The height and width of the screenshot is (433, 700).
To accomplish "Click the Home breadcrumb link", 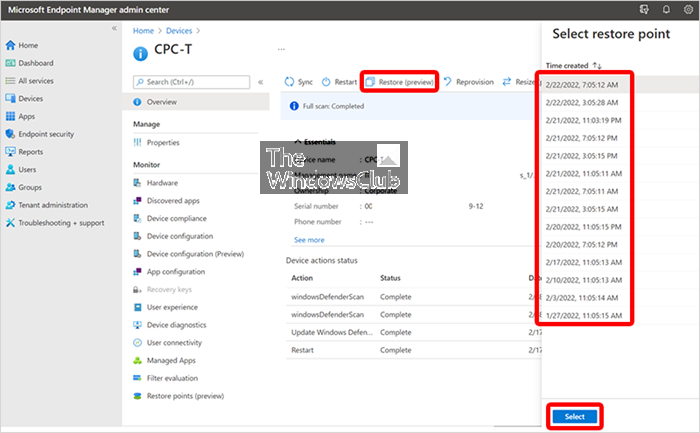I will [143, 31].
